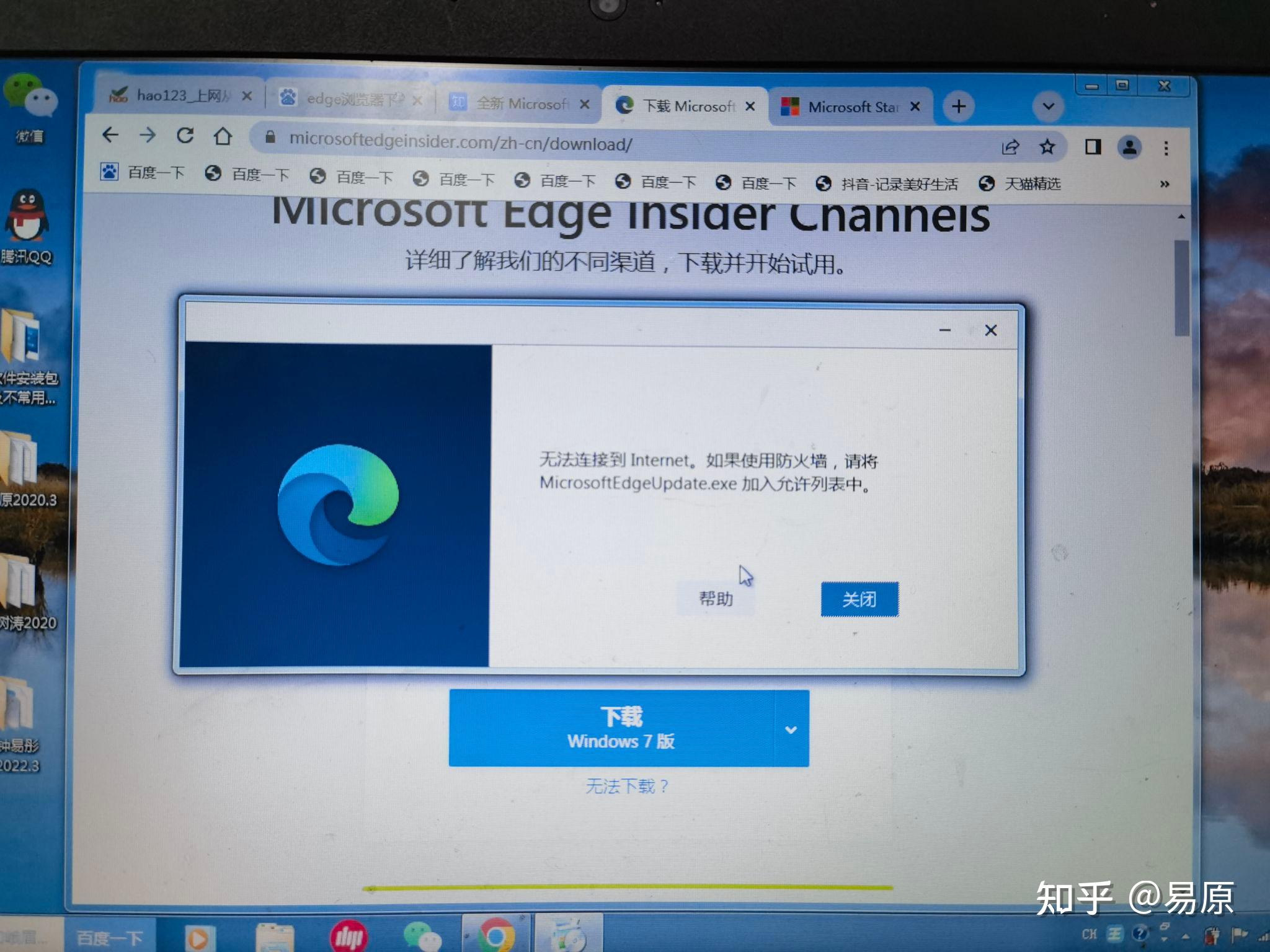Click the 无法下载？ link

click(627, 787)
